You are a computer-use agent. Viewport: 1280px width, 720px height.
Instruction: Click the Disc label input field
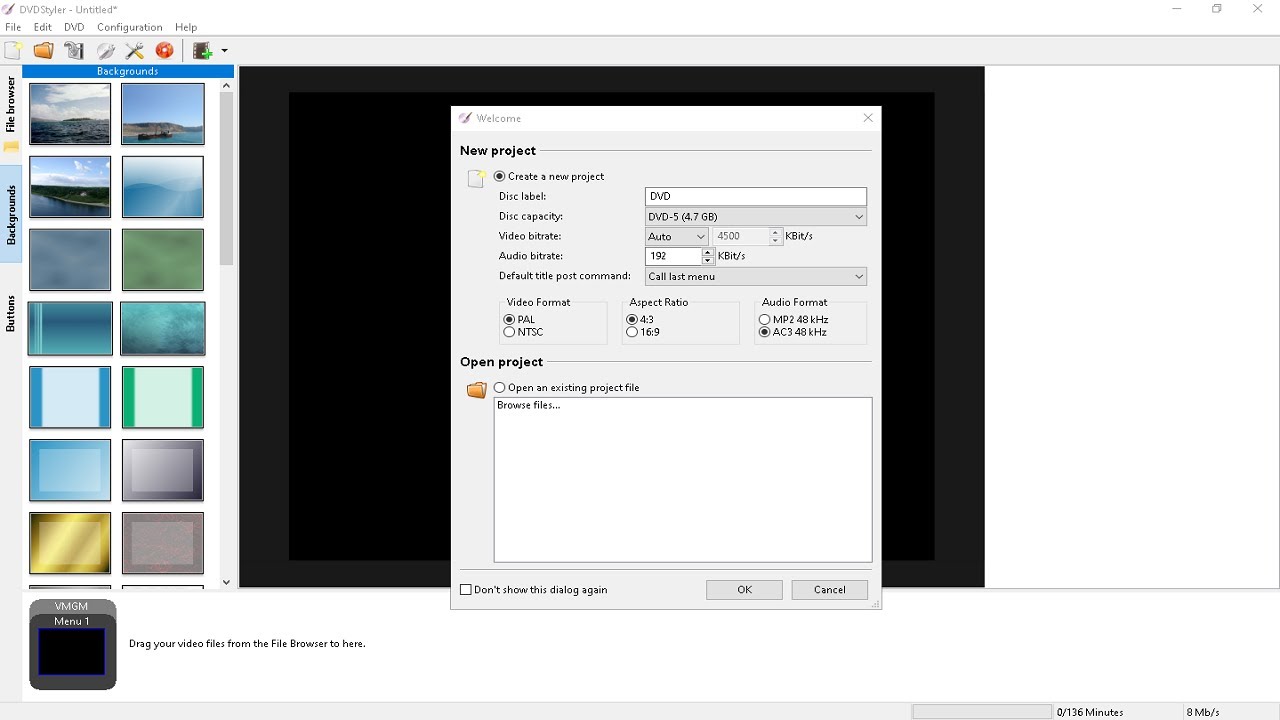click(x=756, y=197)
